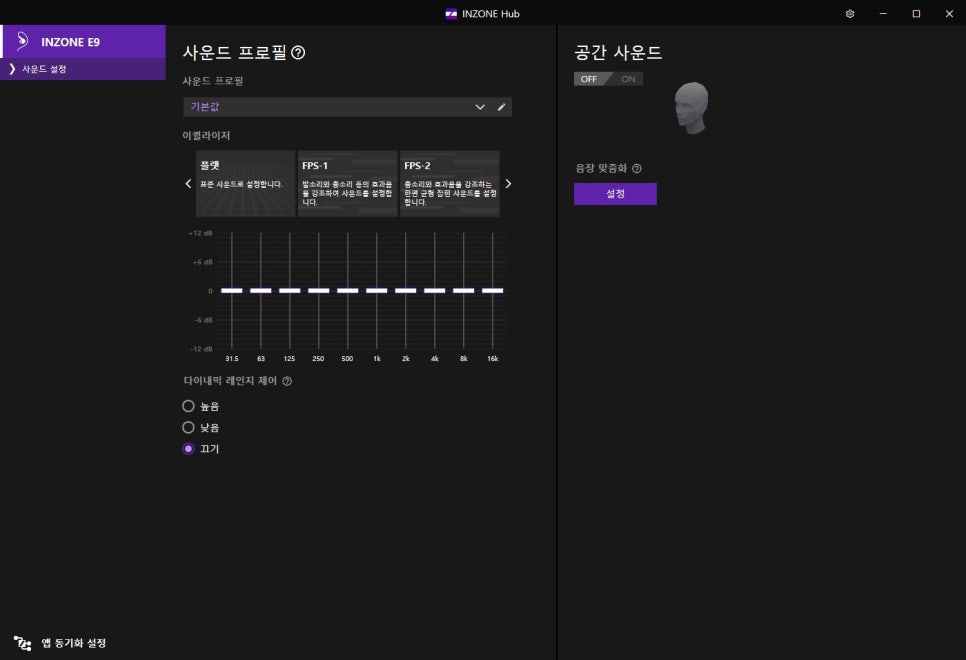This screenshot has width=966, height=660.
Task: Click the pencil edit icon for sound profile
Action: tap(501, 107)
